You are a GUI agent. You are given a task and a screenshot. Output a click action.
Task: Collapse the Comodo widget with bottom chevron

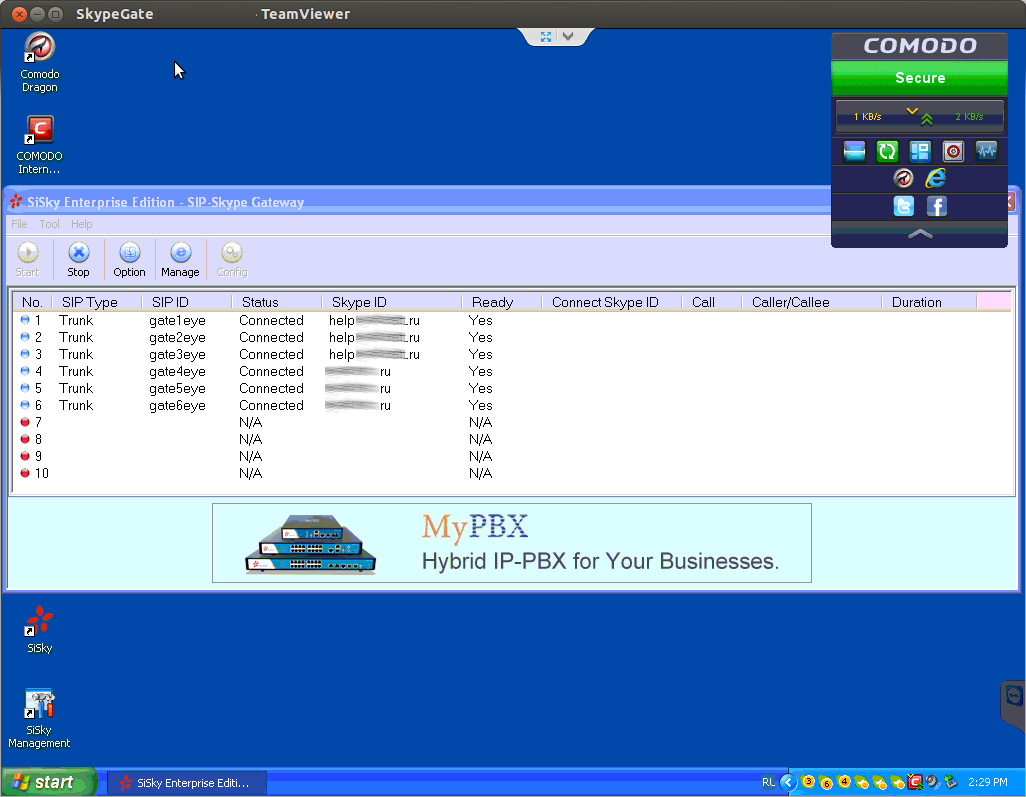(920, 233)
